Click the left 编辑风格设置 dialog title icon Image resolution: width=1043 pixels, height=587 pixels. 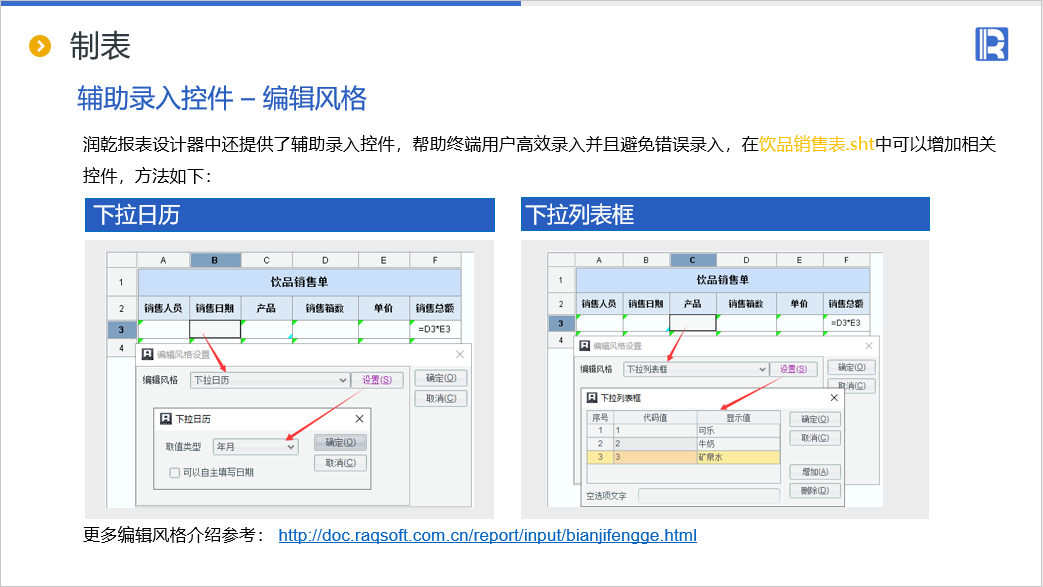(148, 354)
